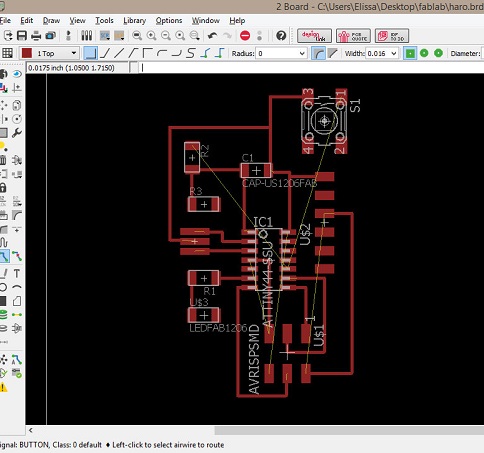484x453 pixels.
Task: Select the Text tool in sidebar
Action: tap(17, 274)
